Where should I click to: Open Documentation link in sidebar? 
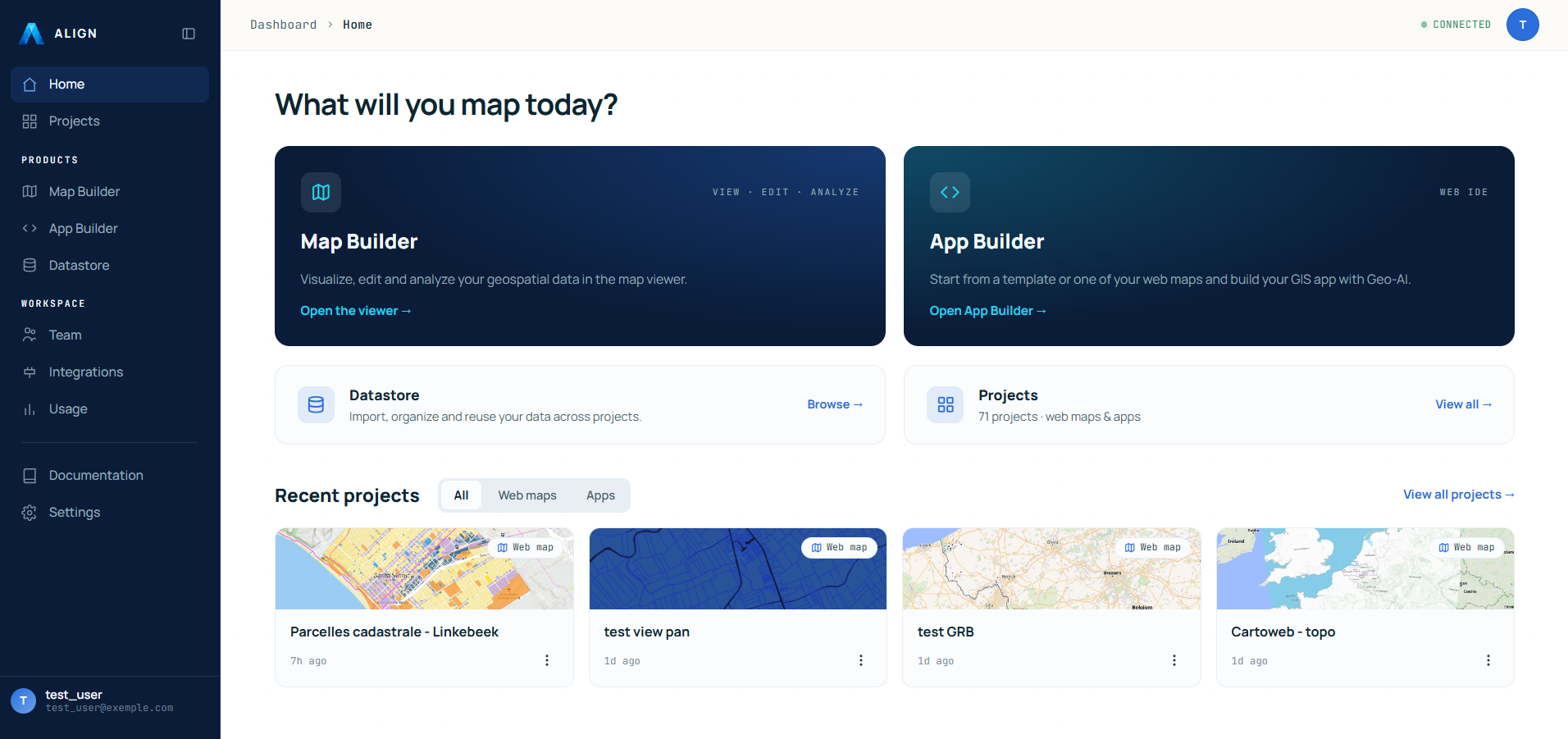(110, 476)
